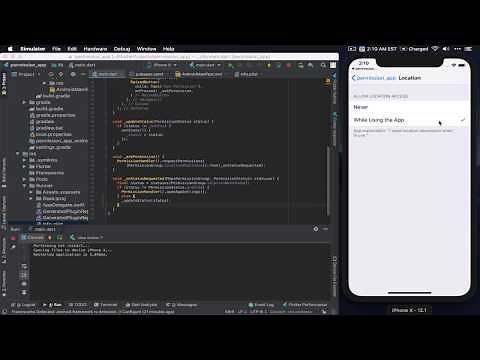Expand the Assets.xcassets folder
The height and width of the screenshot is (360, 480).
pyautogui.click(x=31, y=192)
